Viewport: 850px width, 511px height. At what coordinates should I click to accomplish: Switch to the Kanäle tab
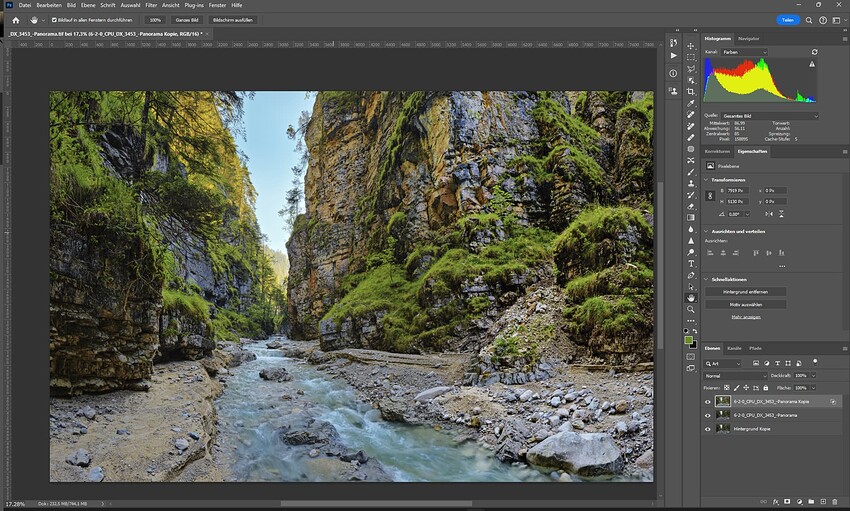735,348
